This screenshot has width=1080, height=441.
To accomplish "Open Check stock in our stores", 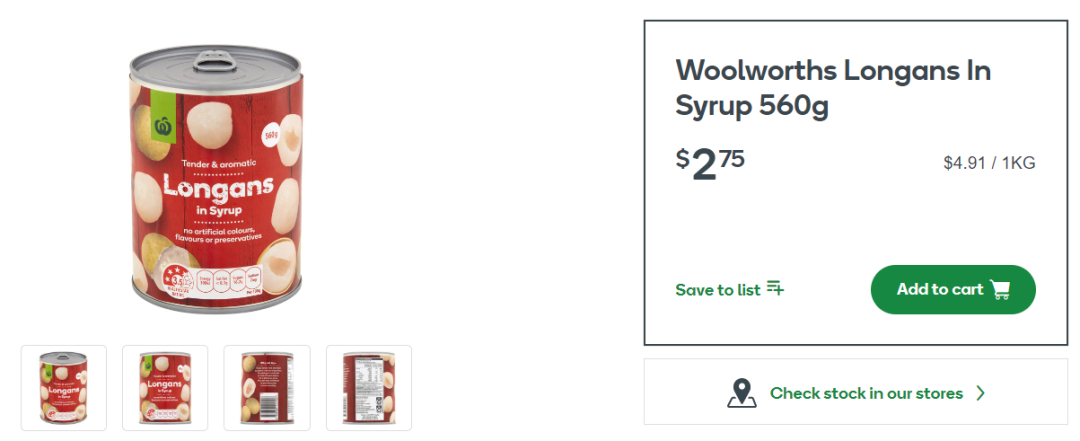I will 855,391.
